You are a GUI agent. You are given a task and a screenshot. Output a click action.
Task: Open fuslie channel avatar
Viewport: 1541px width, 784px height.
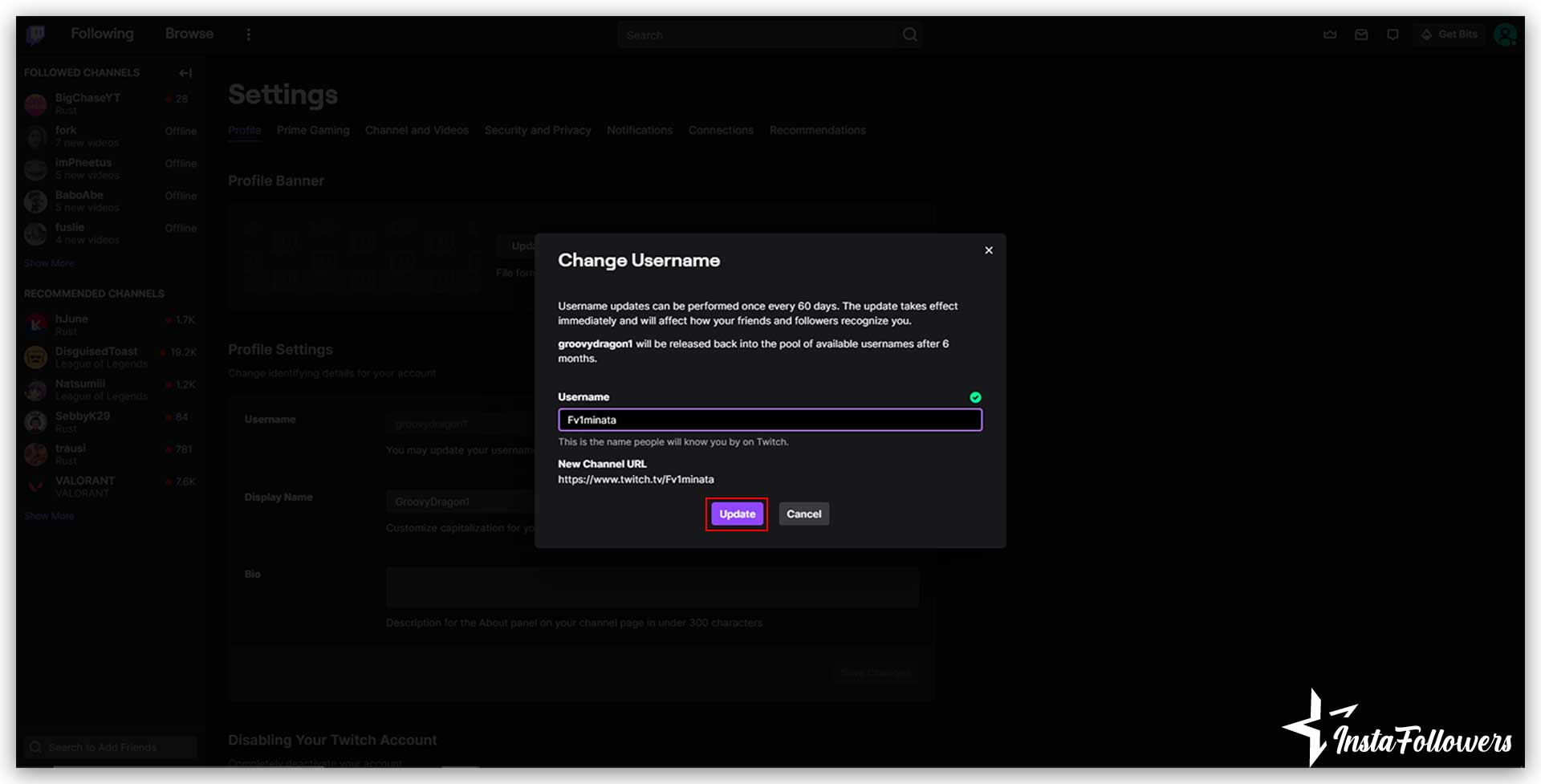[x=35, y=234]
